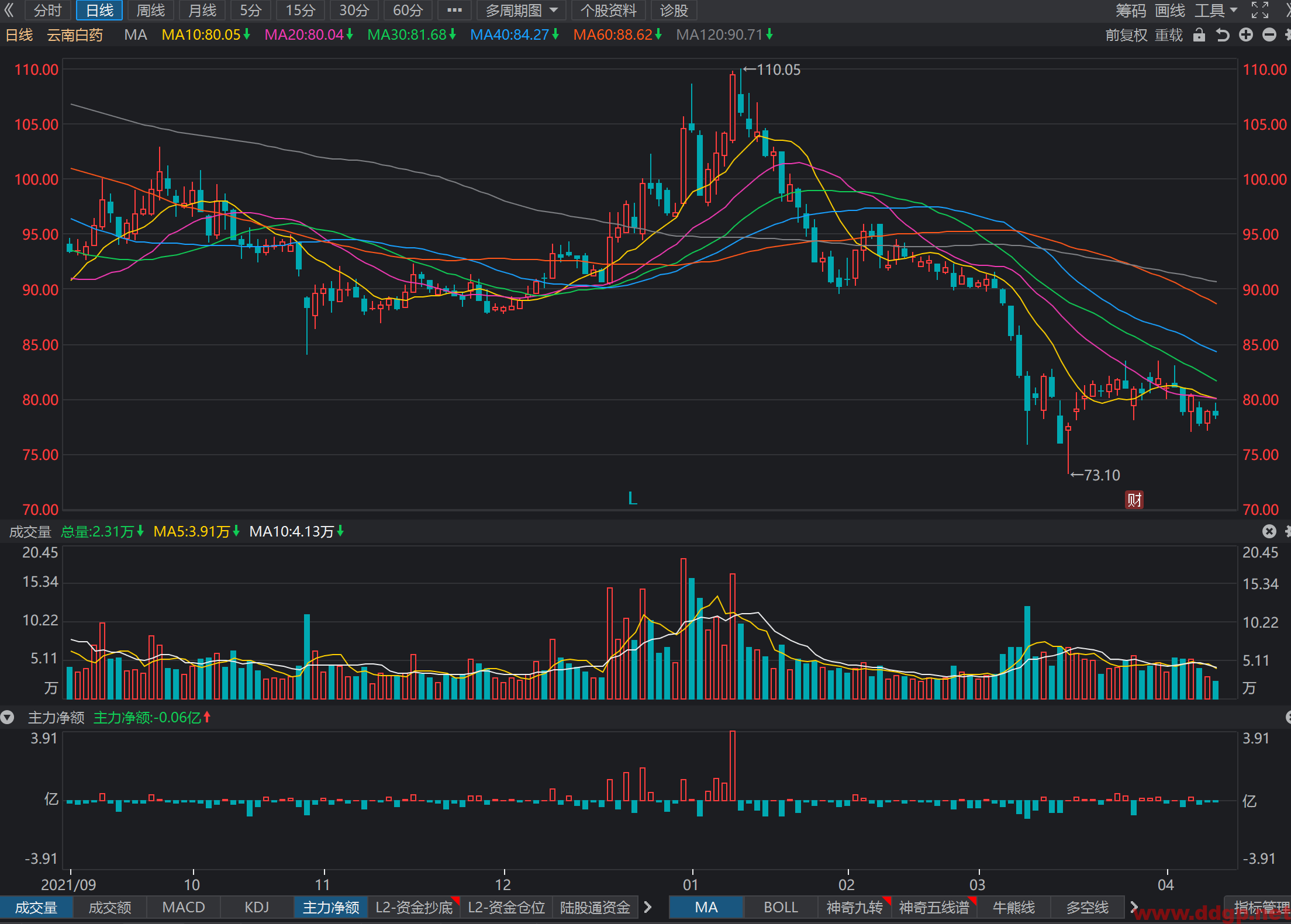Click the lock icon beside 重载
1291x924 pixels.
(x=1199, y=35)
